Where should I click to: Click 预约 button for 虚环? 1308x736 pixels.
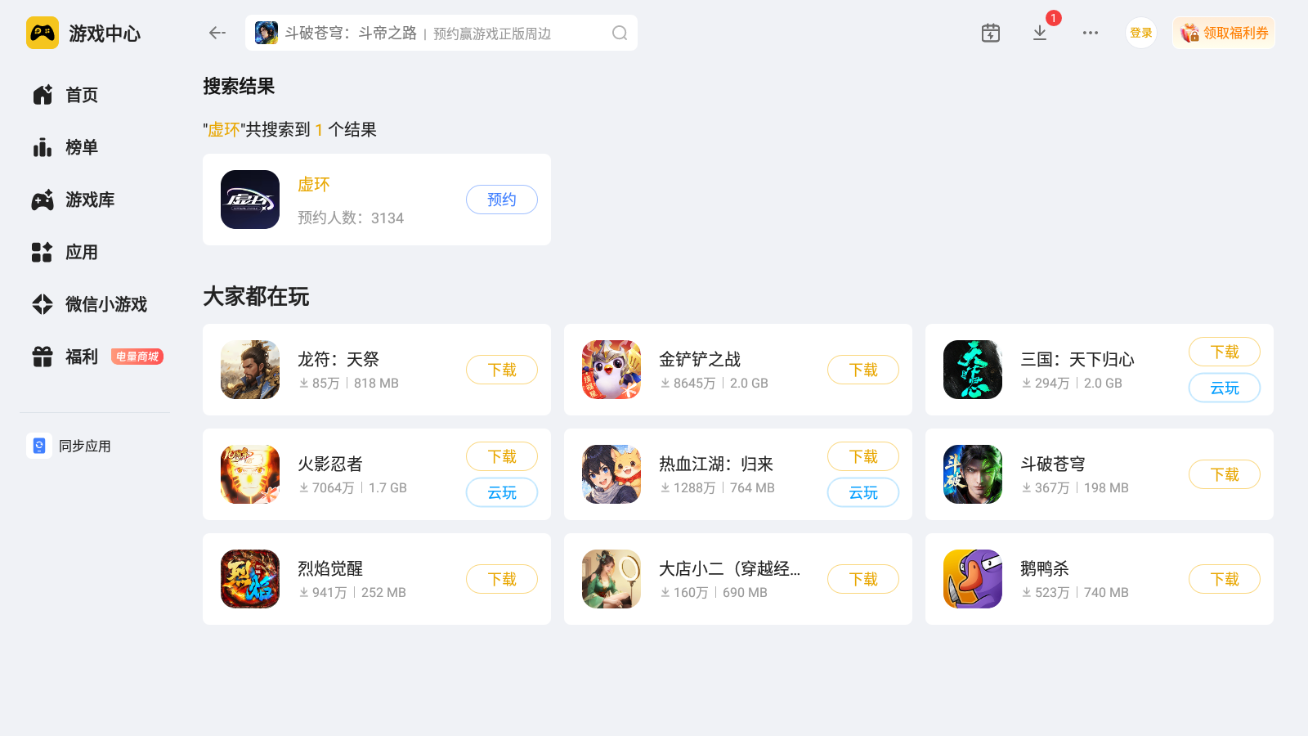(502, 200)
